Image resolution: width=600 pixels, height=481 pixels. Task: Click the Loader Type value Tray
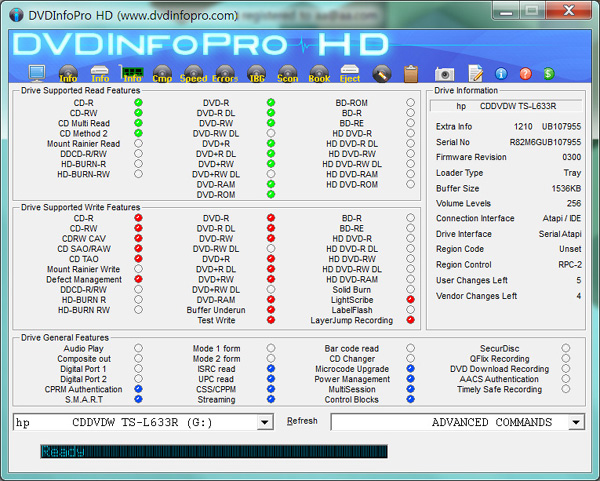(572, 173)
